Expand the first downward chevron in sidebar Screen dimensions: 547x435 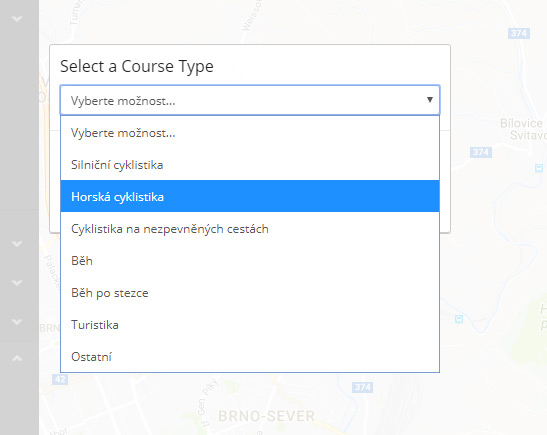click(x=17, y=19)
